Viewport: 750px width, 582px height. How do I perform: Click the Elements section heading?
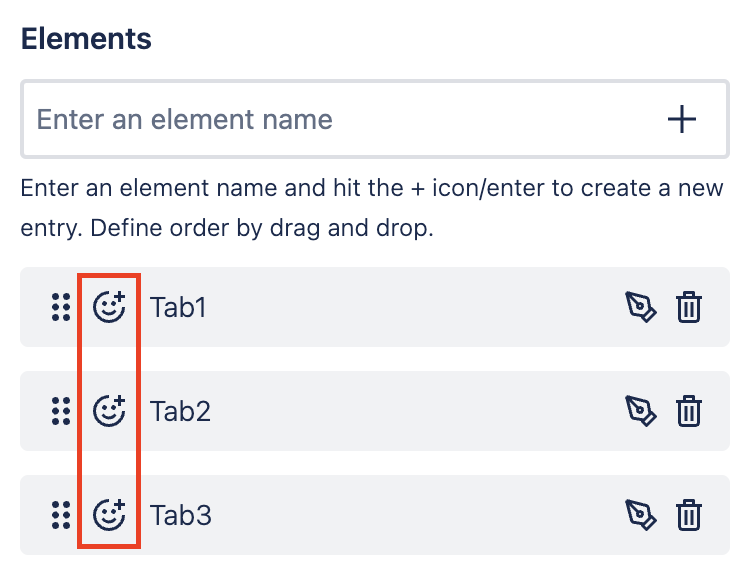coord(86,39)
